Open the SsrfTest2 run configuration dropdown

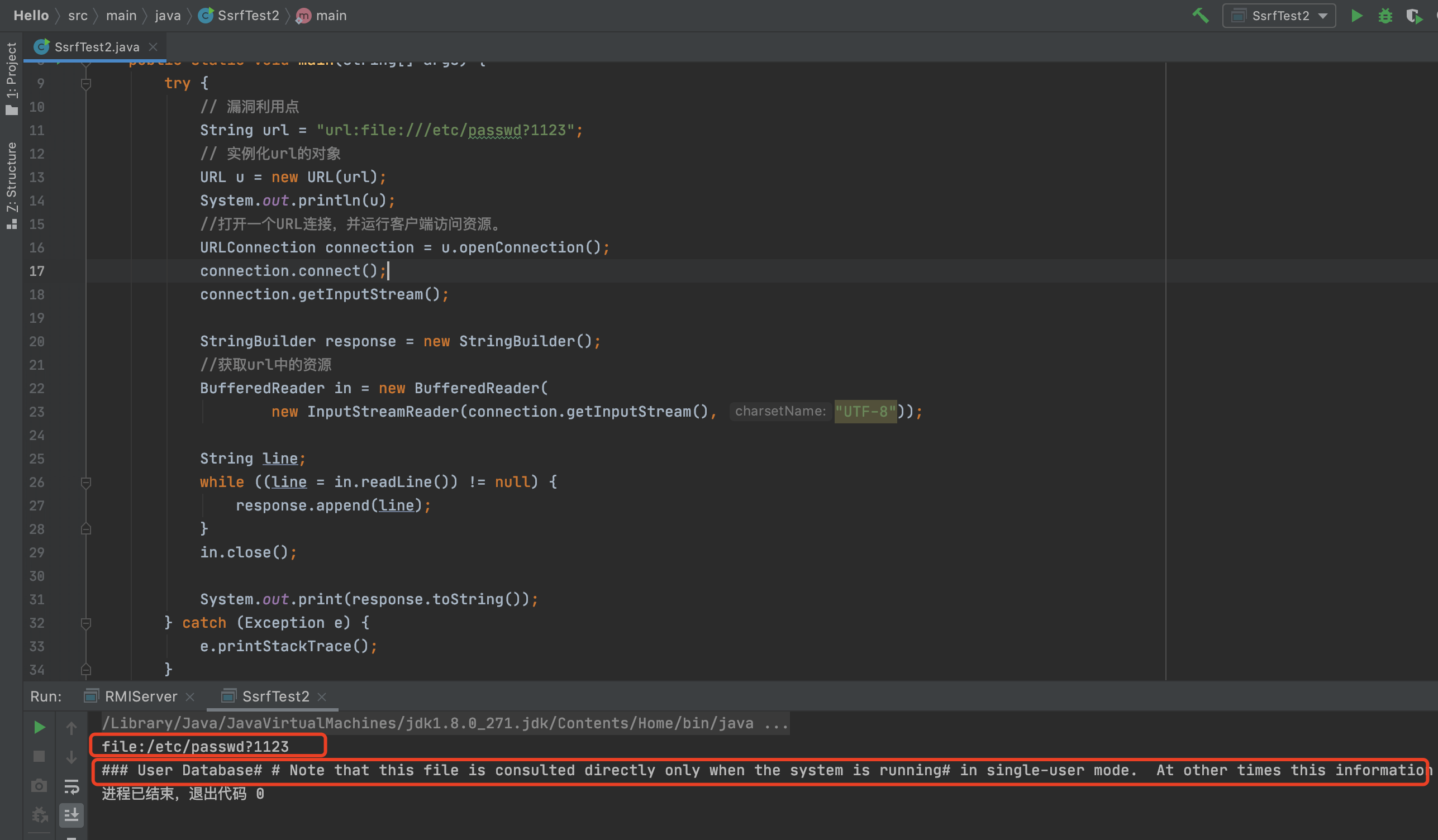1279,16
